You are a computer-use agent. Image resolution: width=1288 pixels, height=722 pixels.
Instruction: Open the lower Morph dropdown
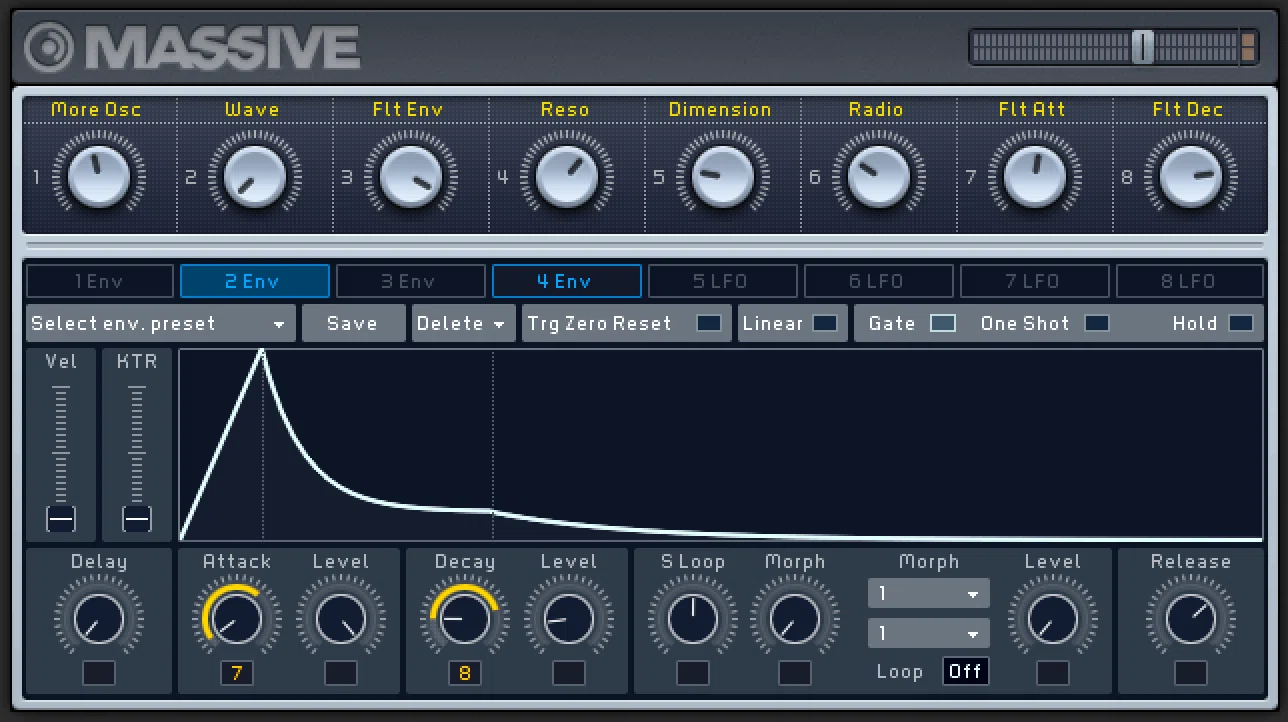point(929,633)
